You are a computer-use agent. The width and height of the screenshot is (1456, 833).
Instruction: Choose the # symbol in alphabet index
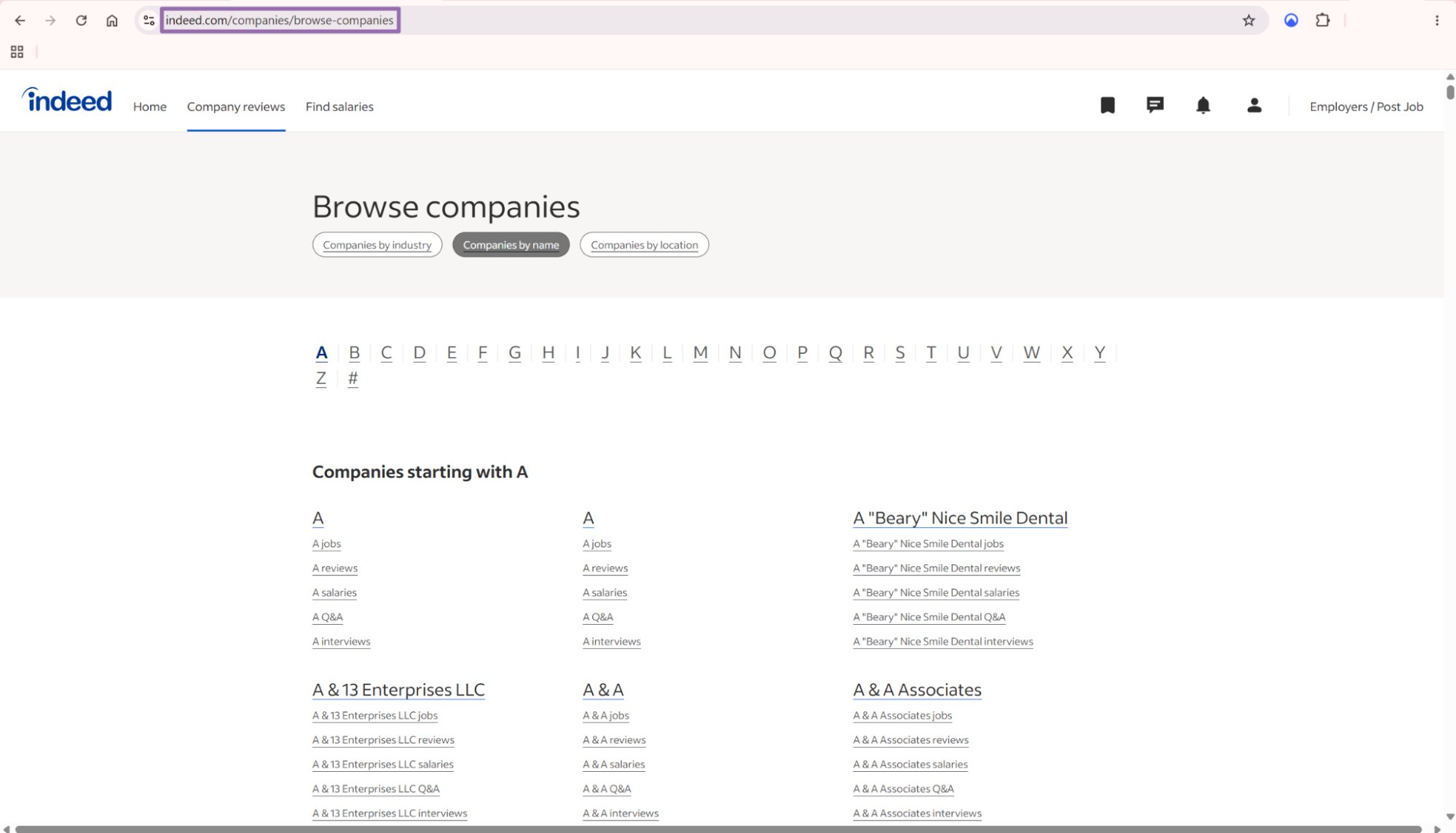click(x=353, y=378)
